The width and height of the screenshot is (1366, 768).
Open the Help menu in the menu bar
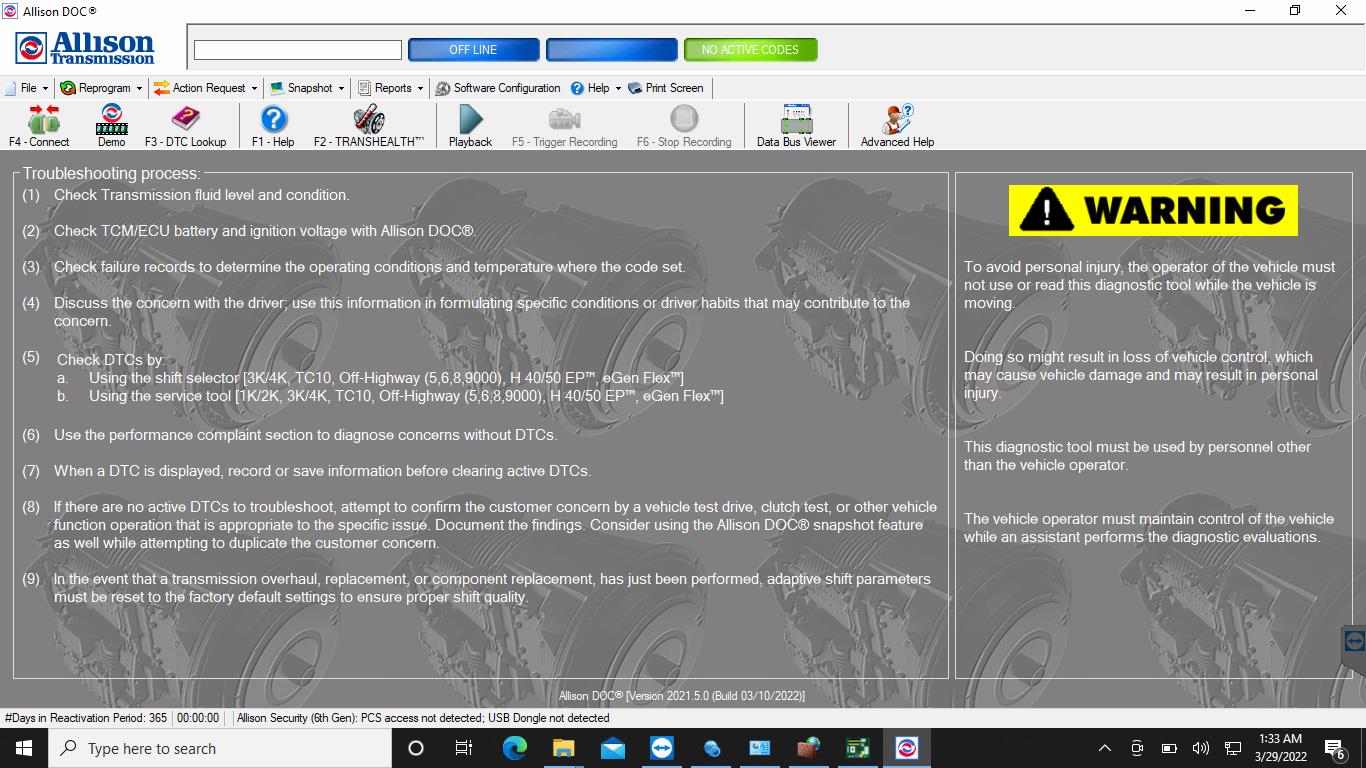click(x=596, y=88)
